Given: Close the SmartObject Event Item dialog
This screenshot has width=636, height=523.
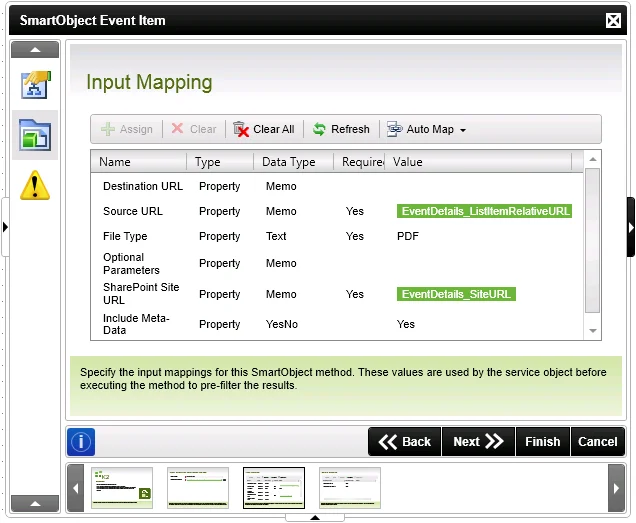Looking at the screenshot, I should (x=613, y=20).
